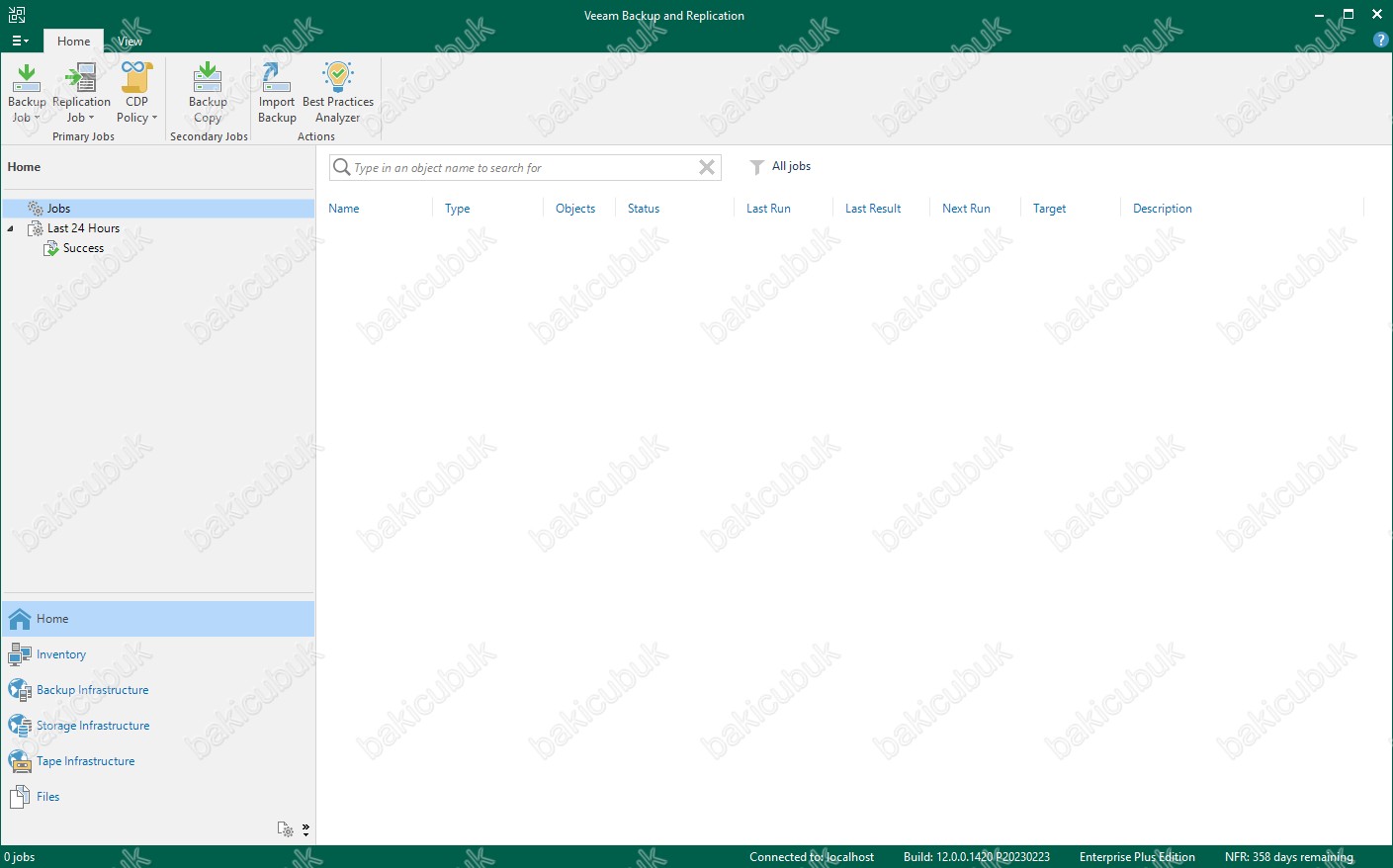Screen dimensions: 1393x868
Task: Launch the Best Practices Analyzer
Action: (x=338, y=92)
